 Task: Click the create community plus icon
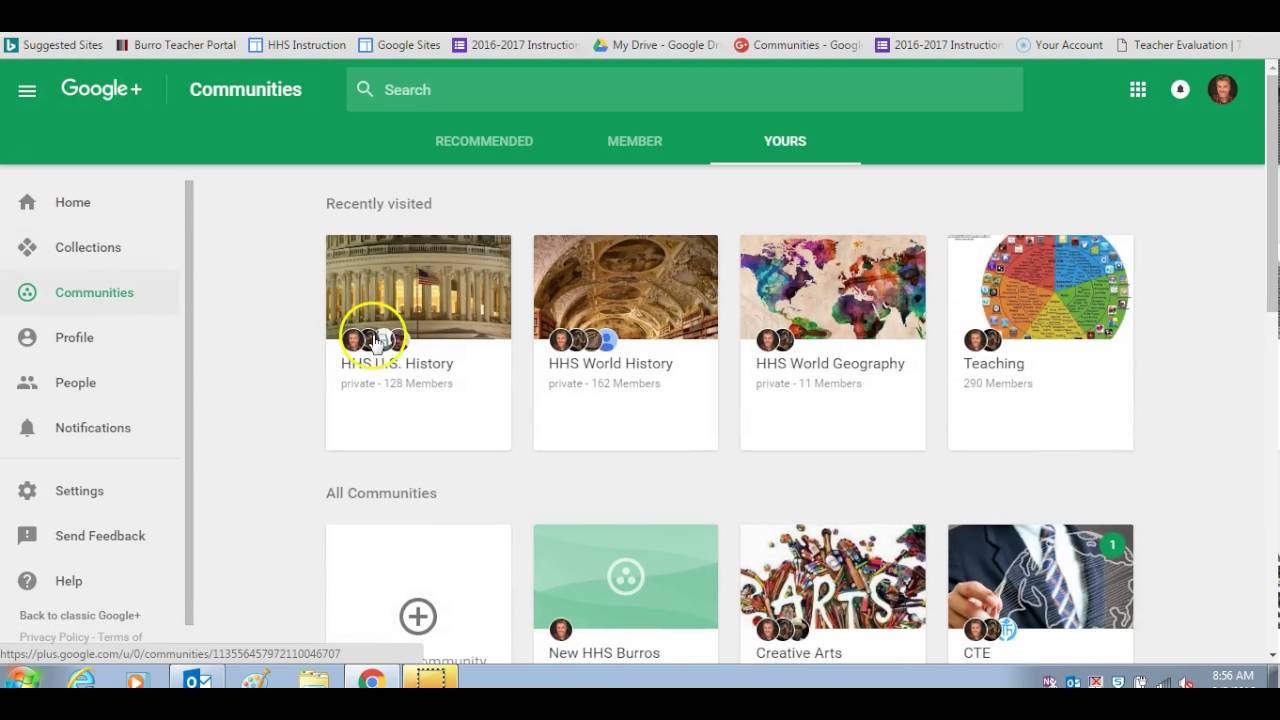418,616
